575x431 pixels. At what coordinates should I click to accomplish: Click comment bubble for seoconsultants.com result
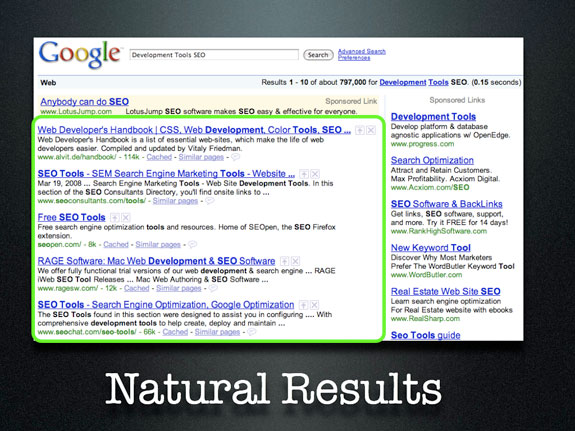(210, 201)
